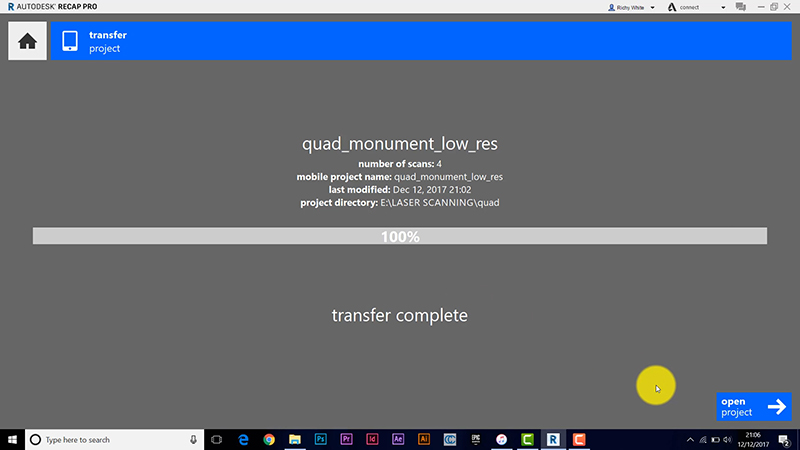Open Illustrator from the taskbar
This screenshot has width=800, height=450.
[x=424, y=439]
